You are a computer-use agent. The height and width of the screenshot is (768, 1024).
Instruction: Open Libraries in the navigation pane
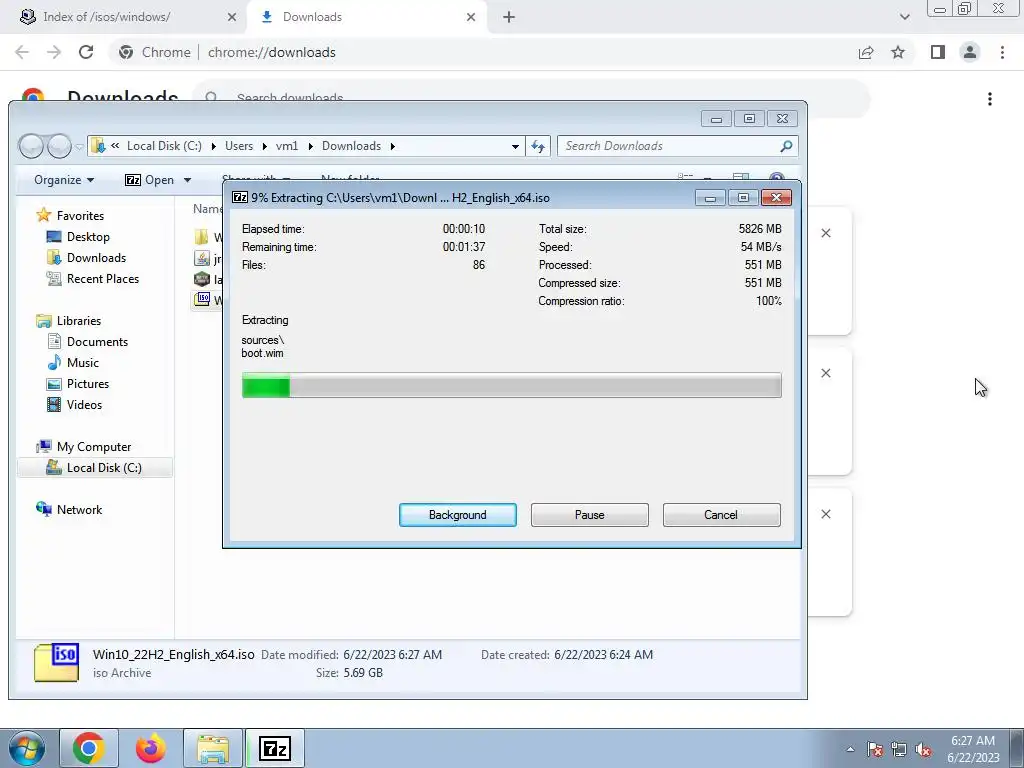tap(69, 321)
